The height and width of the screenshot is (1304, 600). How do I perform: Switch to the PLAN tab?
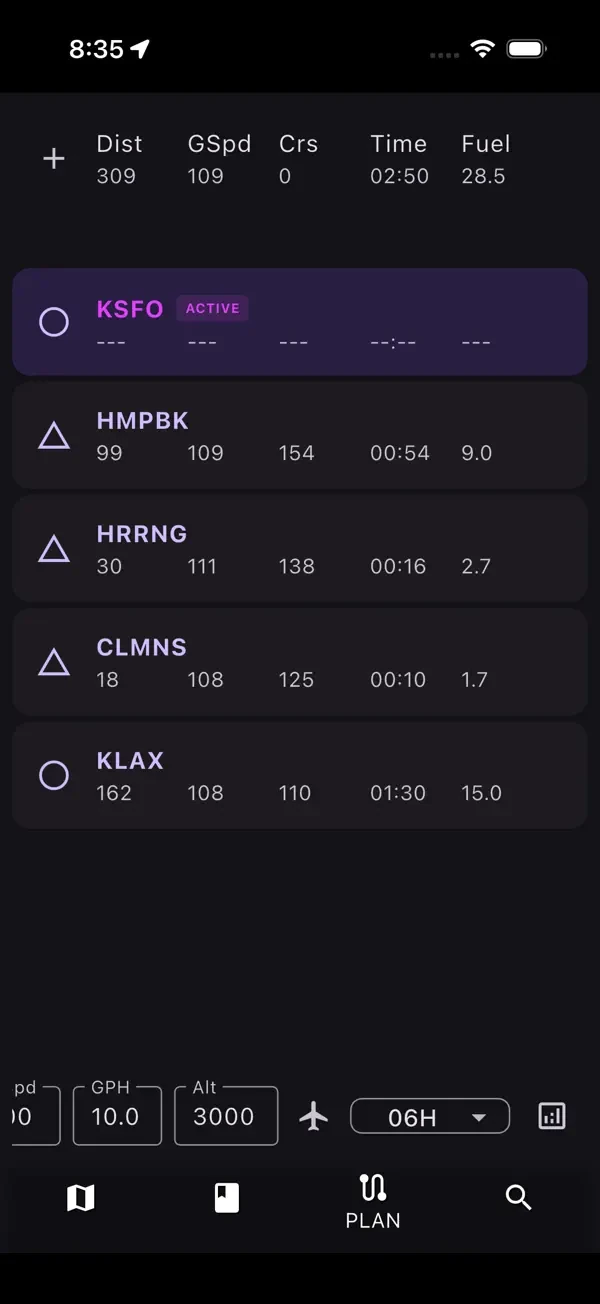373,1201
